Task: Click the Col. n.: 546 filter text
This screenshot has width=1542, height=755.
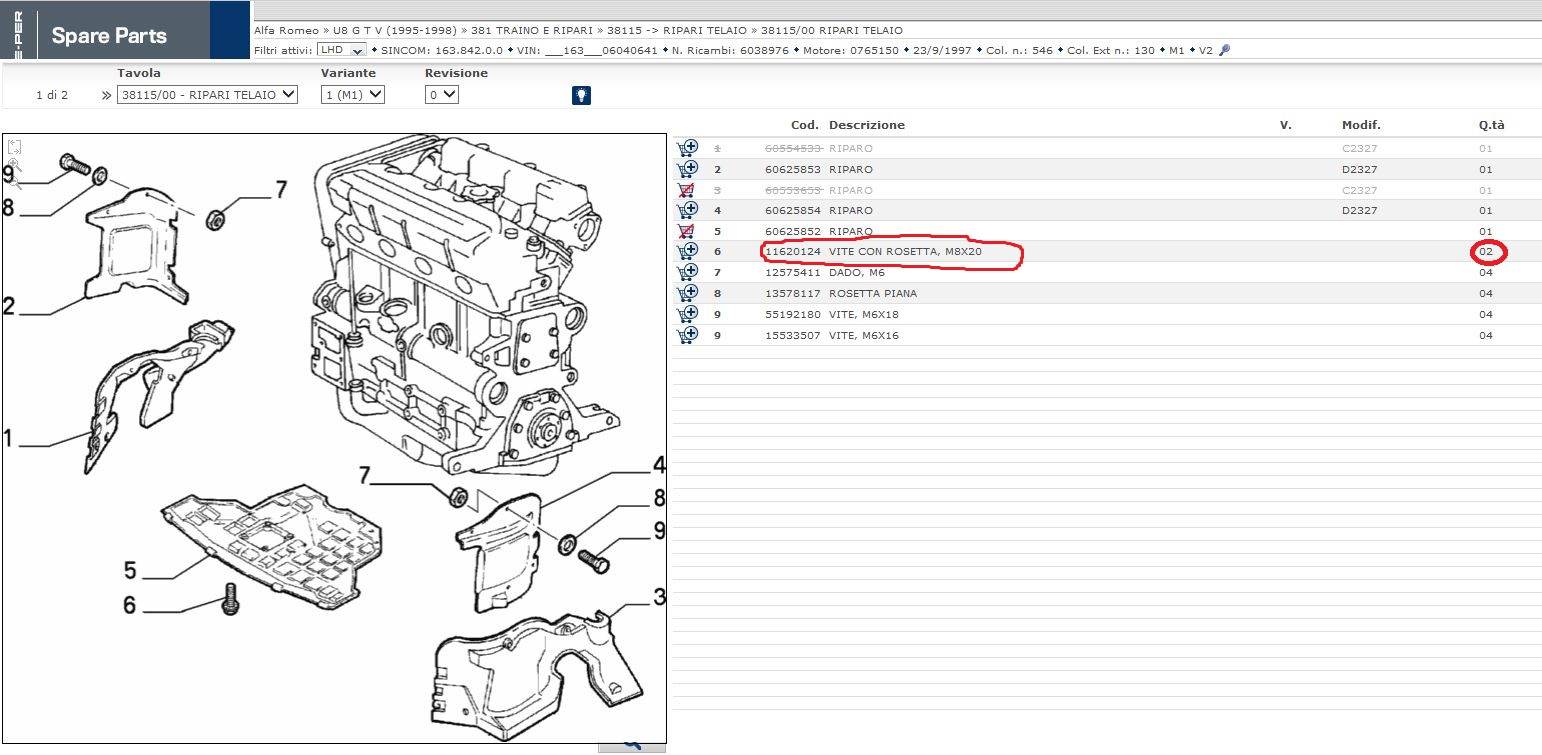Action: [x=1020, y=50]
